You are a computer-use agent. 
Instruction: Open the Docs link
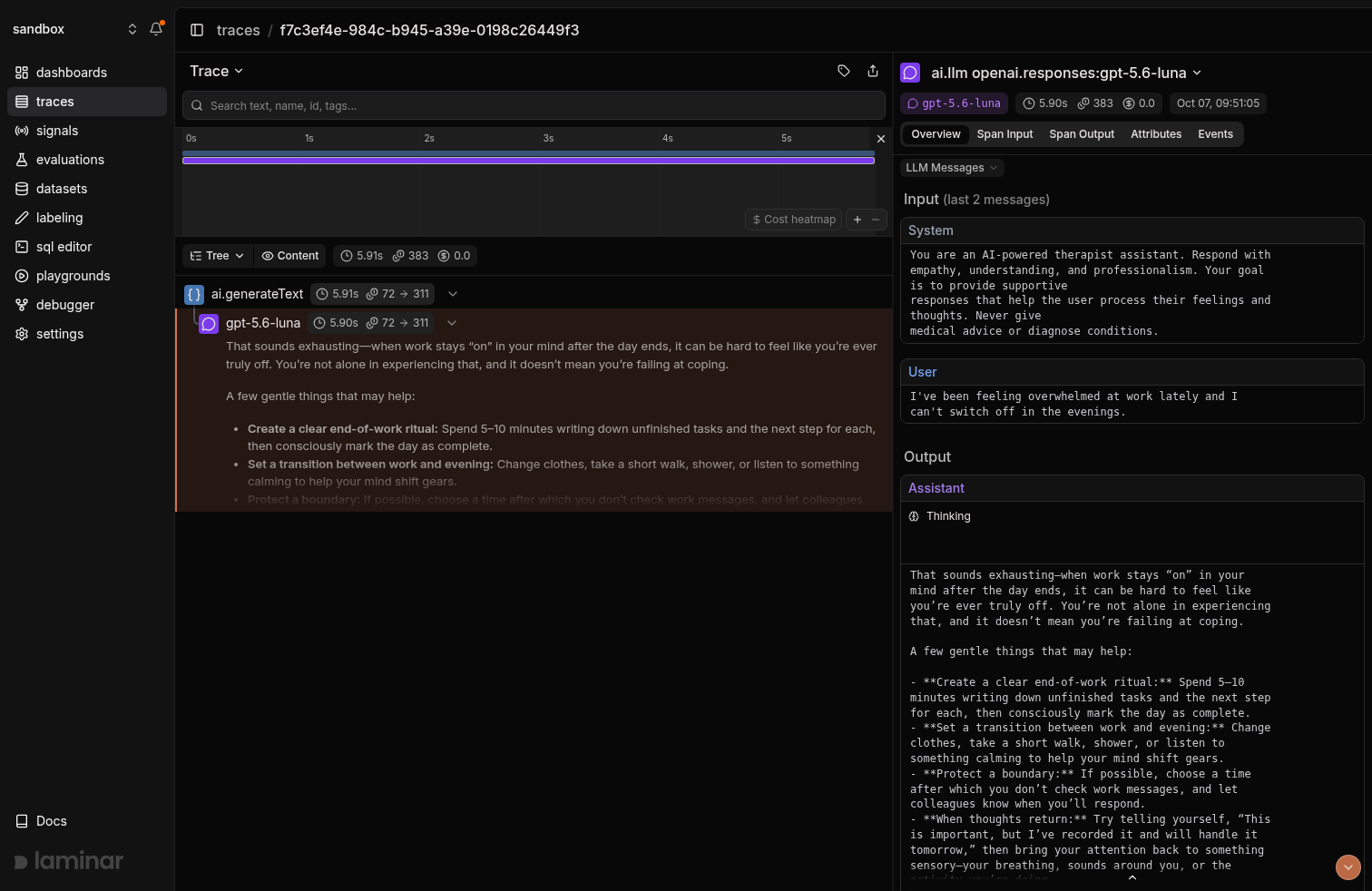coord(87,821)
